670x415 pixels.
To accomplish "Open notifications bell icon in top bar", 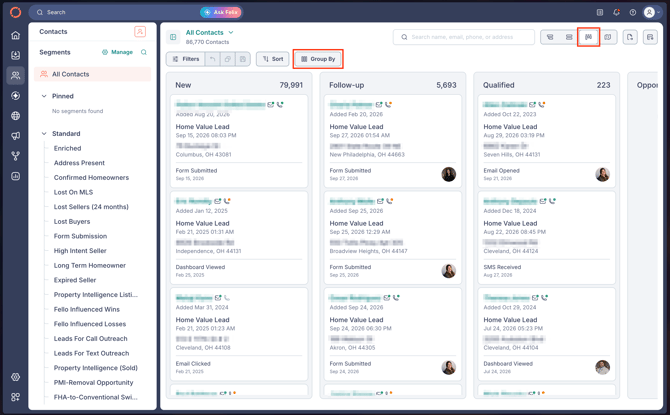I will click(616, 12).
